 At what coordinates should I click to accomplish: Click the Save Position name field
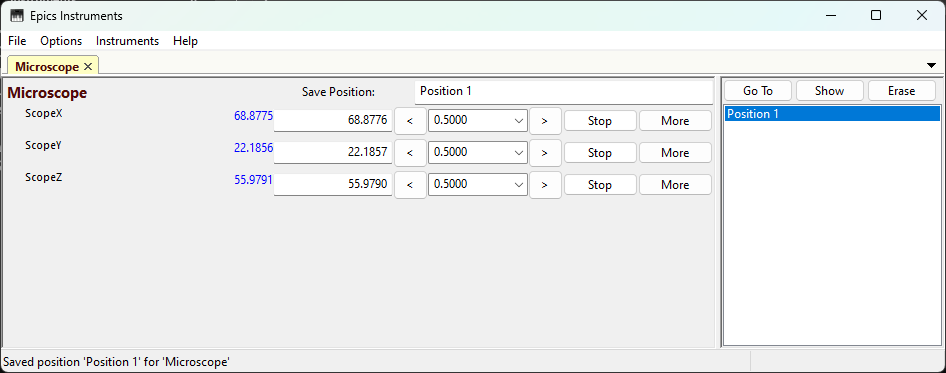(x=563, y=92)
